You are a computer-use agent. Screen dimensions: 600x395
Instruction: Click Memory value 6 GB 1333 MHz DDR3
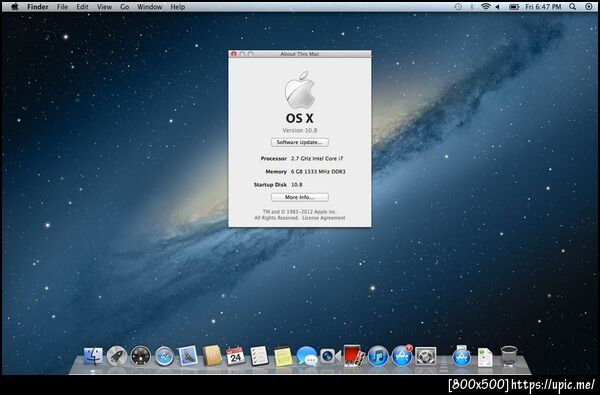318,172
